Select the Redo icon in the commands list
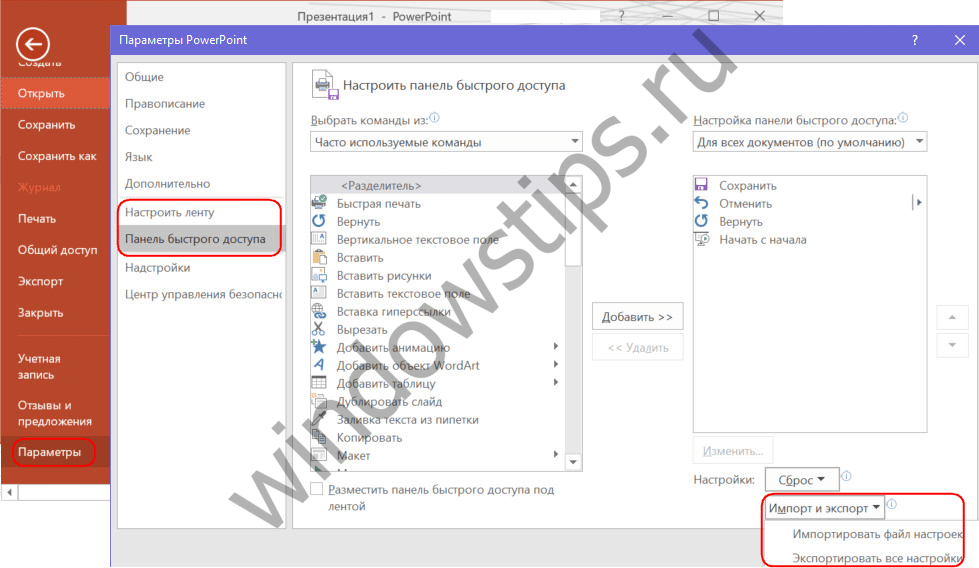 [319, 221]
